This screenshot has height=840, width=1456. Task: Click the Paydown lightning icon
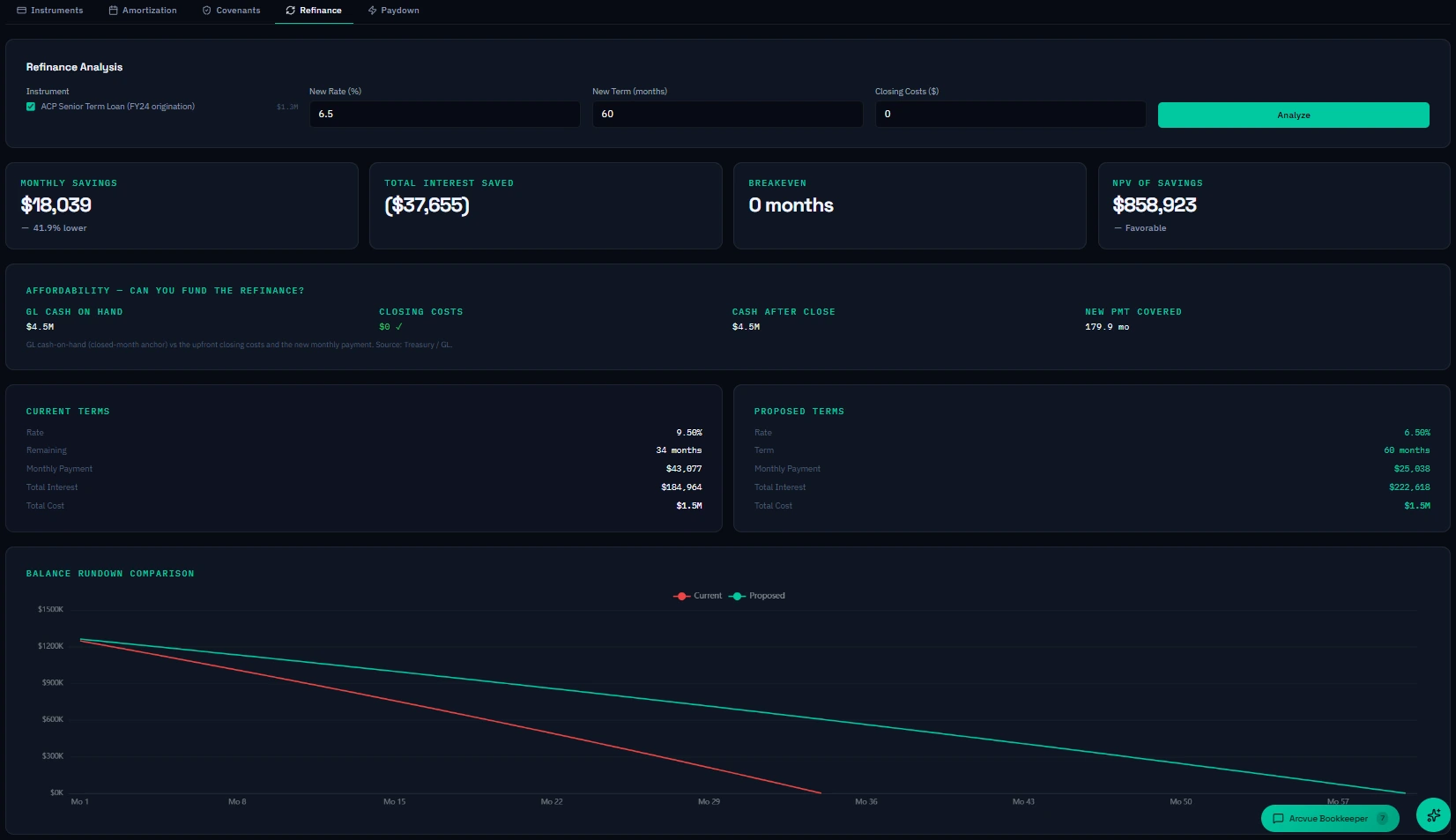[372, 11]
